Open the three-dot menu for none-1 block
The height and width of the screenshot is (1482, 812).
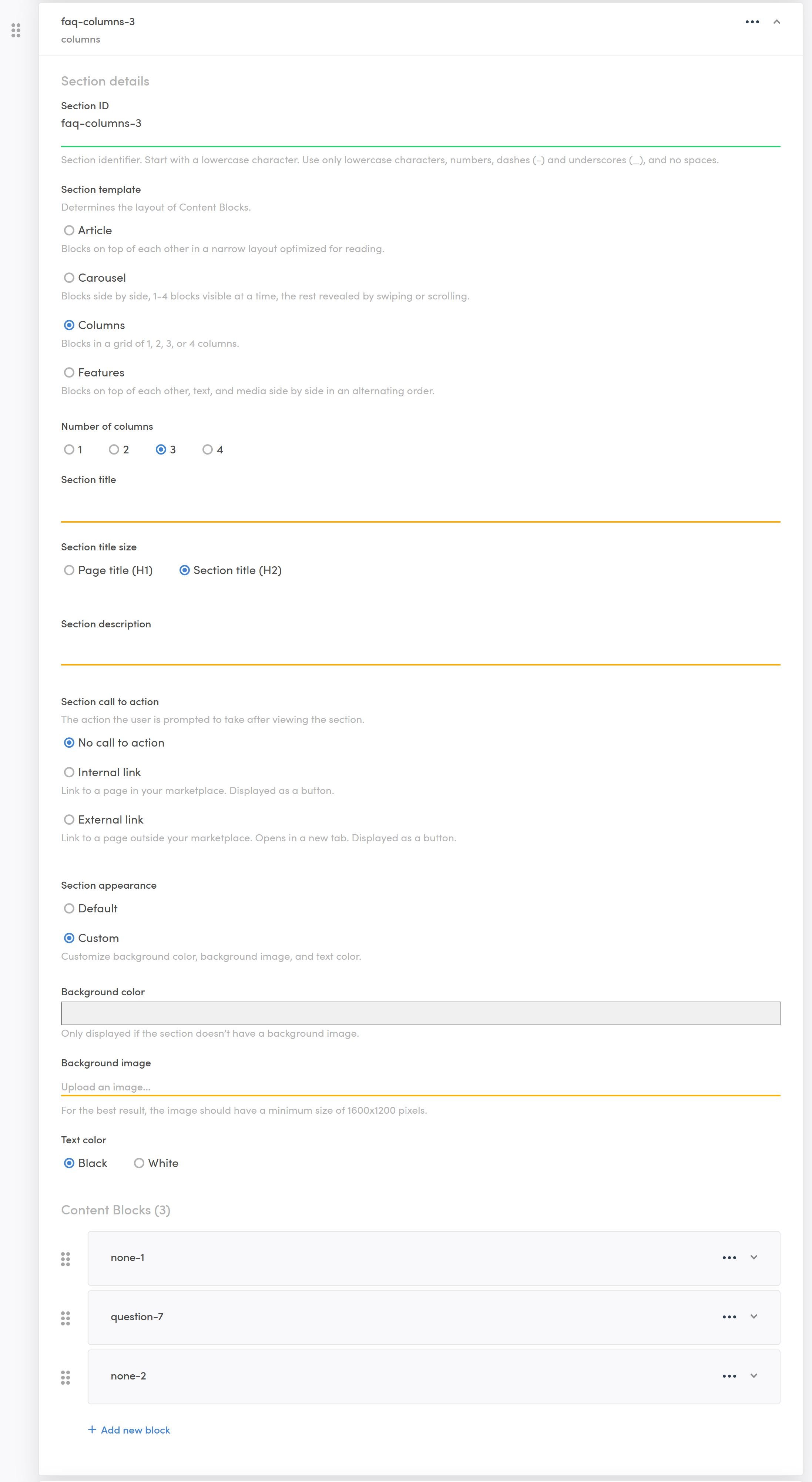pyautogui.click(x=729, y=1258)
